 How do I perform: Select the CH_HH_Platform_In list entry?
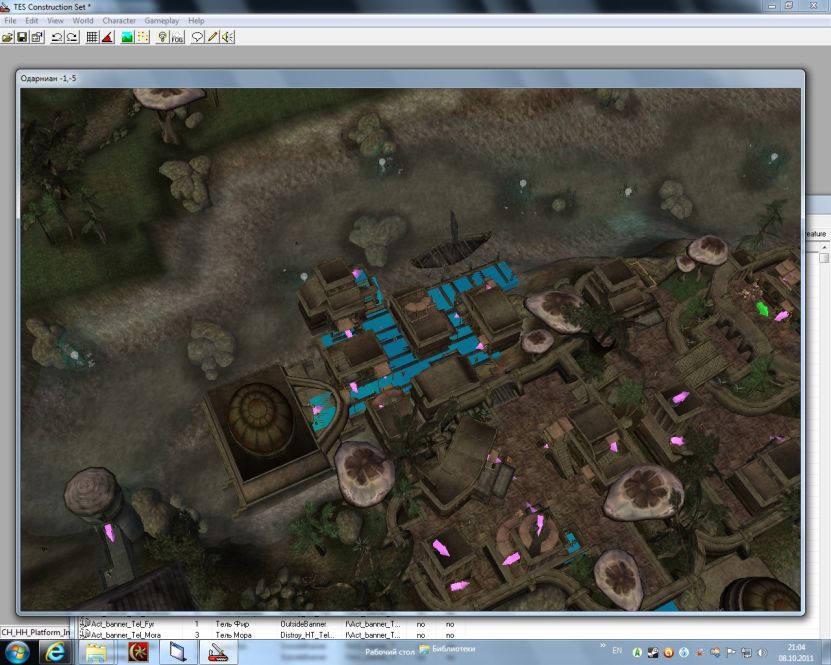coord(35,632)
